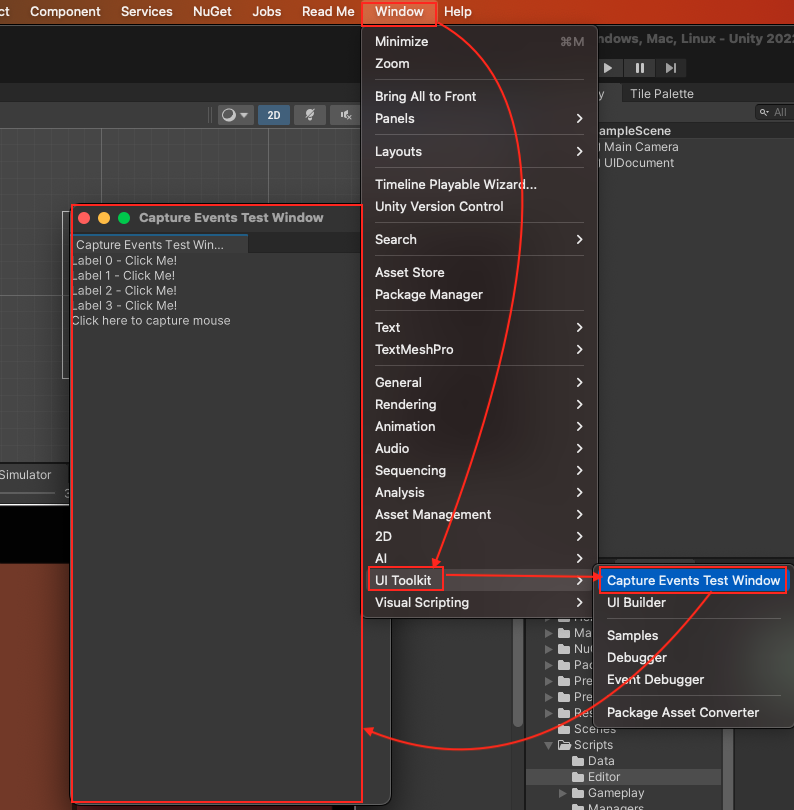Open Package Manager from Window menu

pos(428,294)
